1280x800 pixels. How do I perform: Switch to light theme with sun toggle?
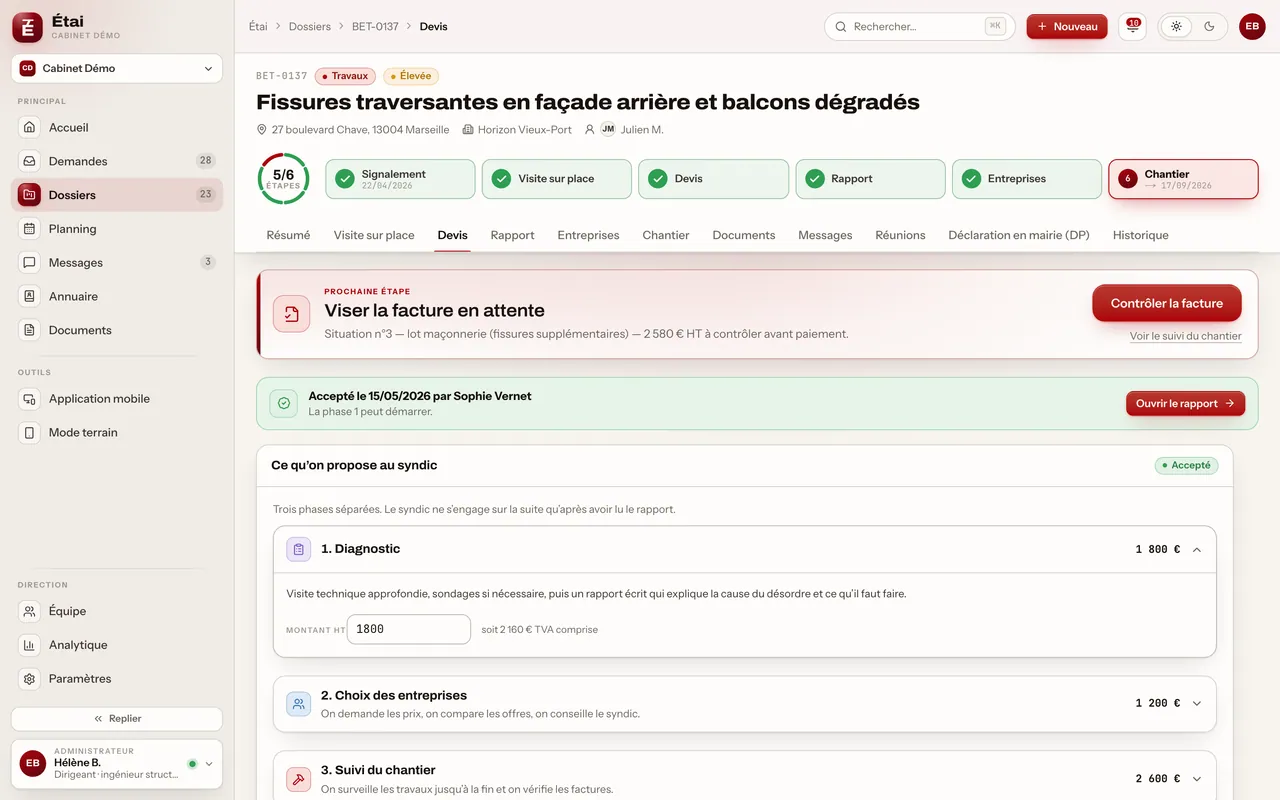coord(1176,27)
